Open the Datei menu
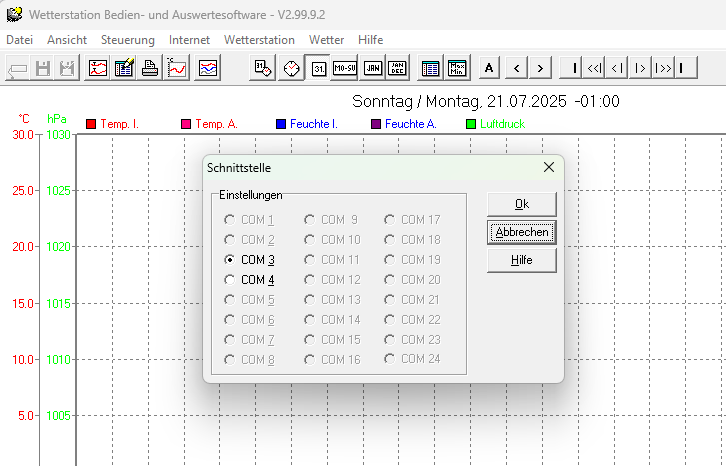This screenshot has width=726, height=466. click(x=19, y=40)
